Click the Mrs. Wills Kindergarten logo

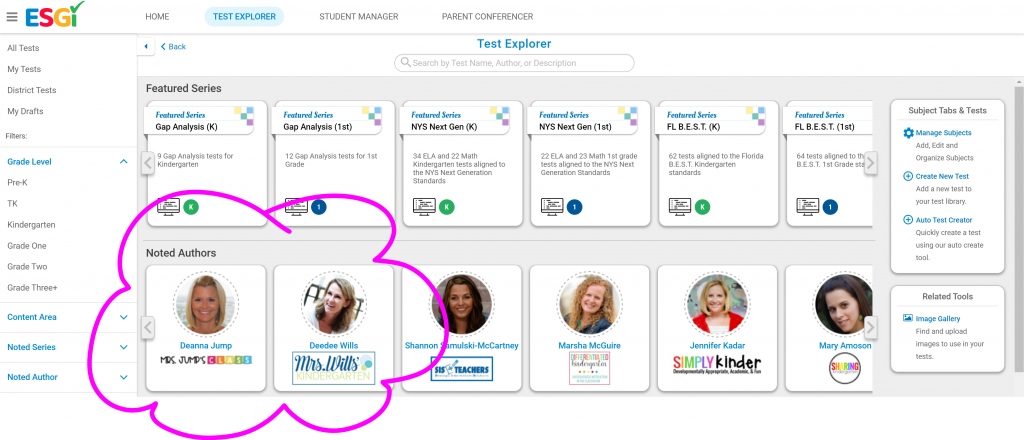(334, 368)
